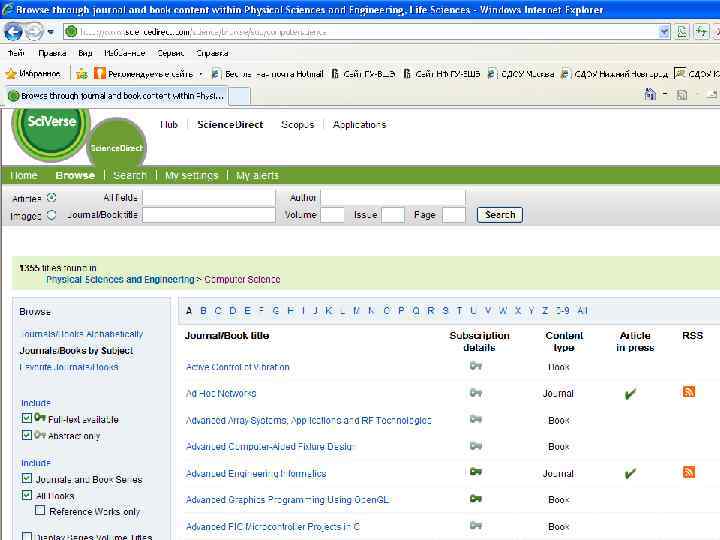
Task: Open the Physical Sciences and Engineering breadcrumb link
Action: click(x=120, y=279)
